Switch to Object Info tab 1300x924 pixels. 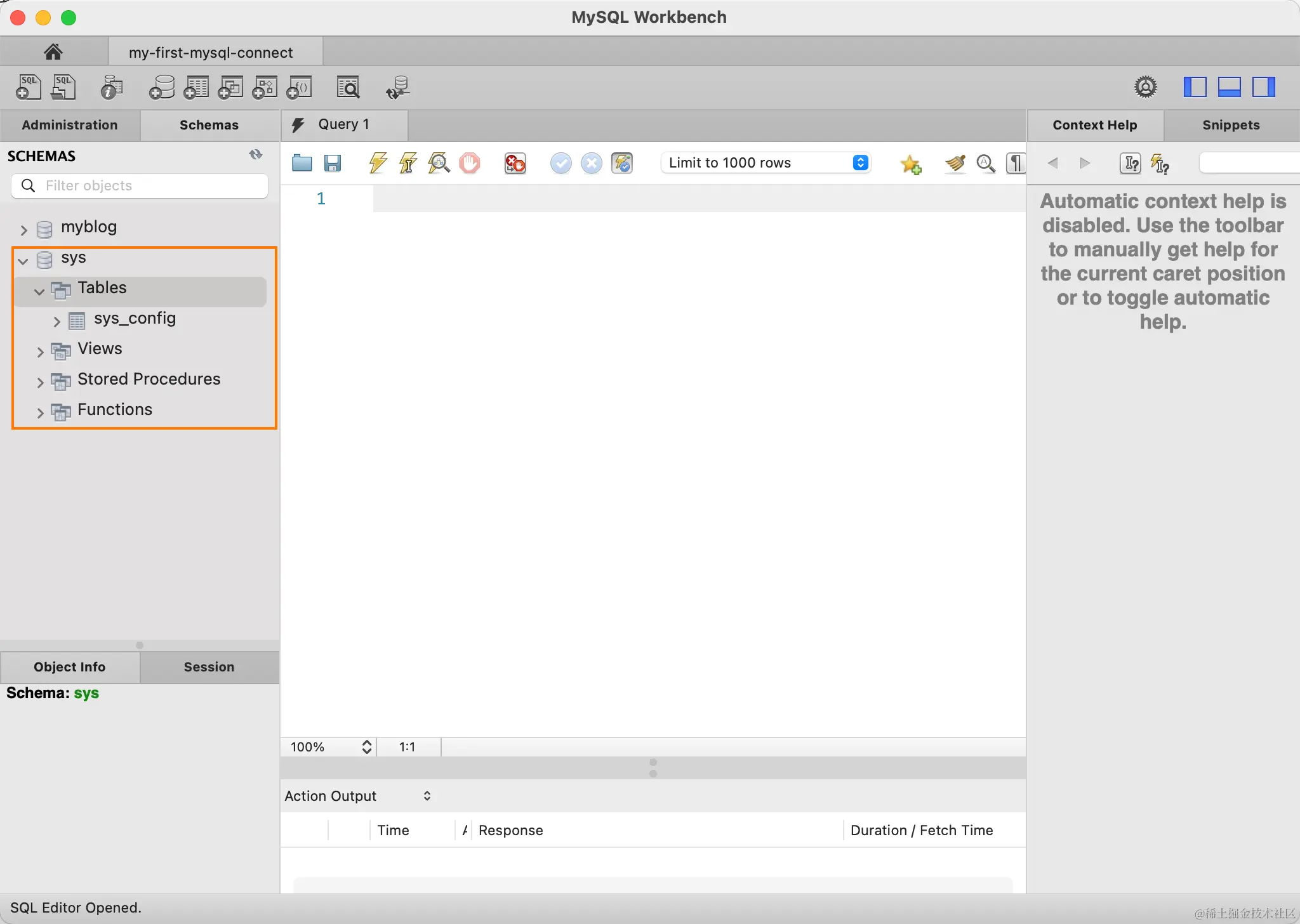coord(70,667)
